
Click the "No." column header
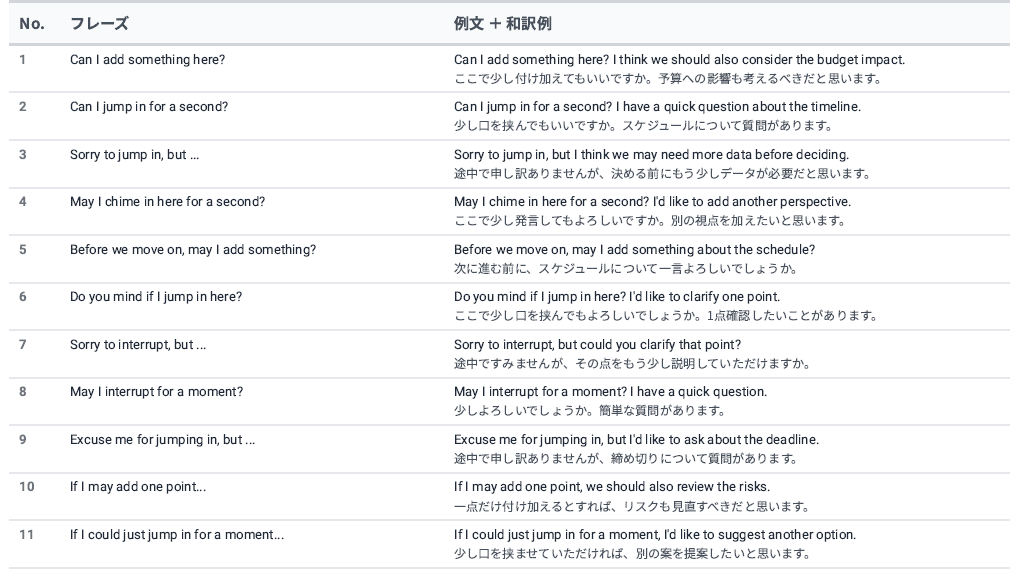coord(32,24)
